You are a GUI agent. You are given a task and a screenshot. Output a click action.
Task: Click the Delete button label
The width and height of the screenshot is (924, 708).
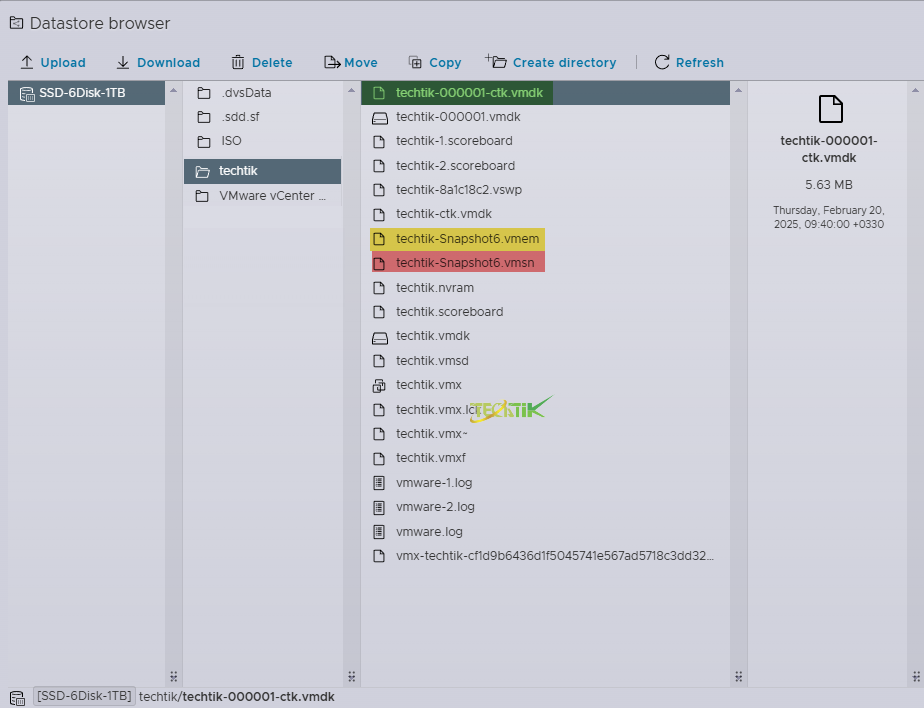tap(272, 62)
